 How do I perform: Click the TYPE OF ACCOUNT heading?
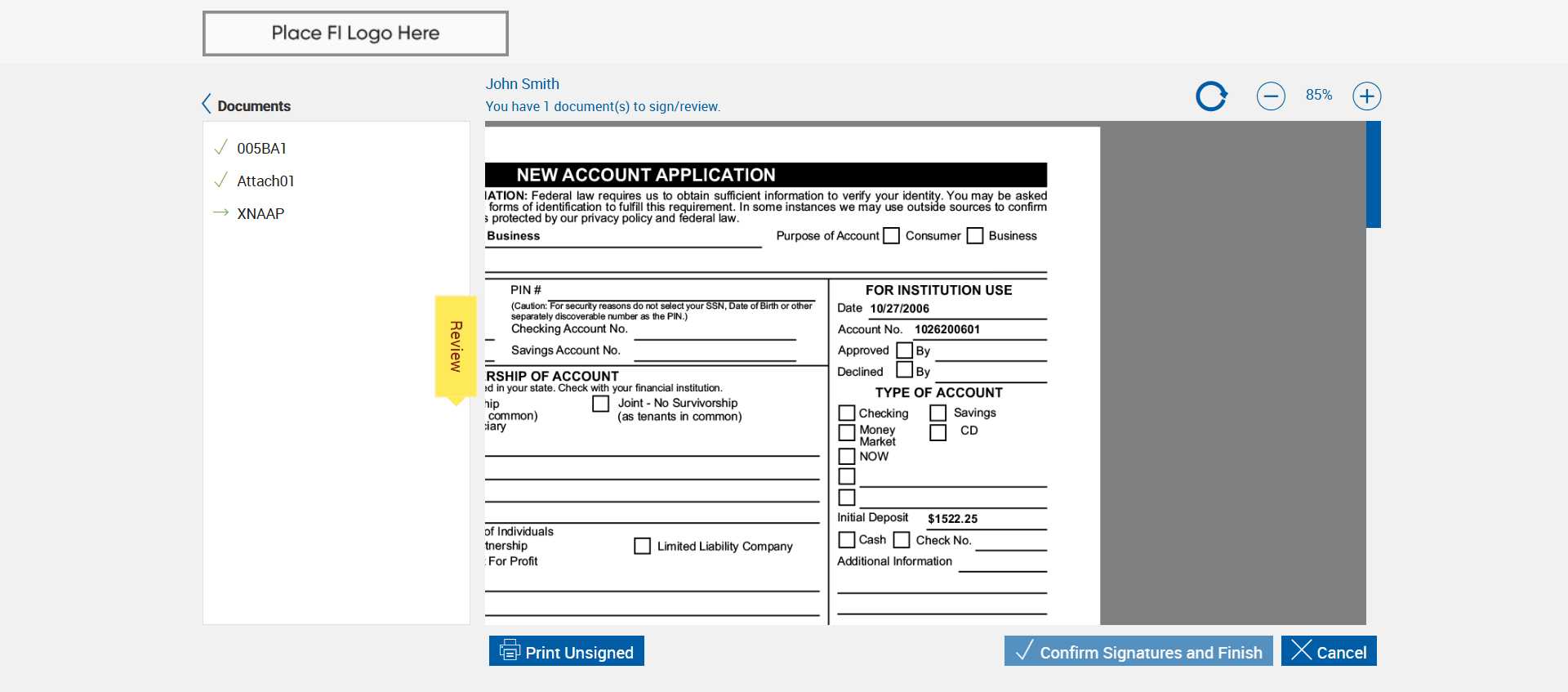pos(939,393)
